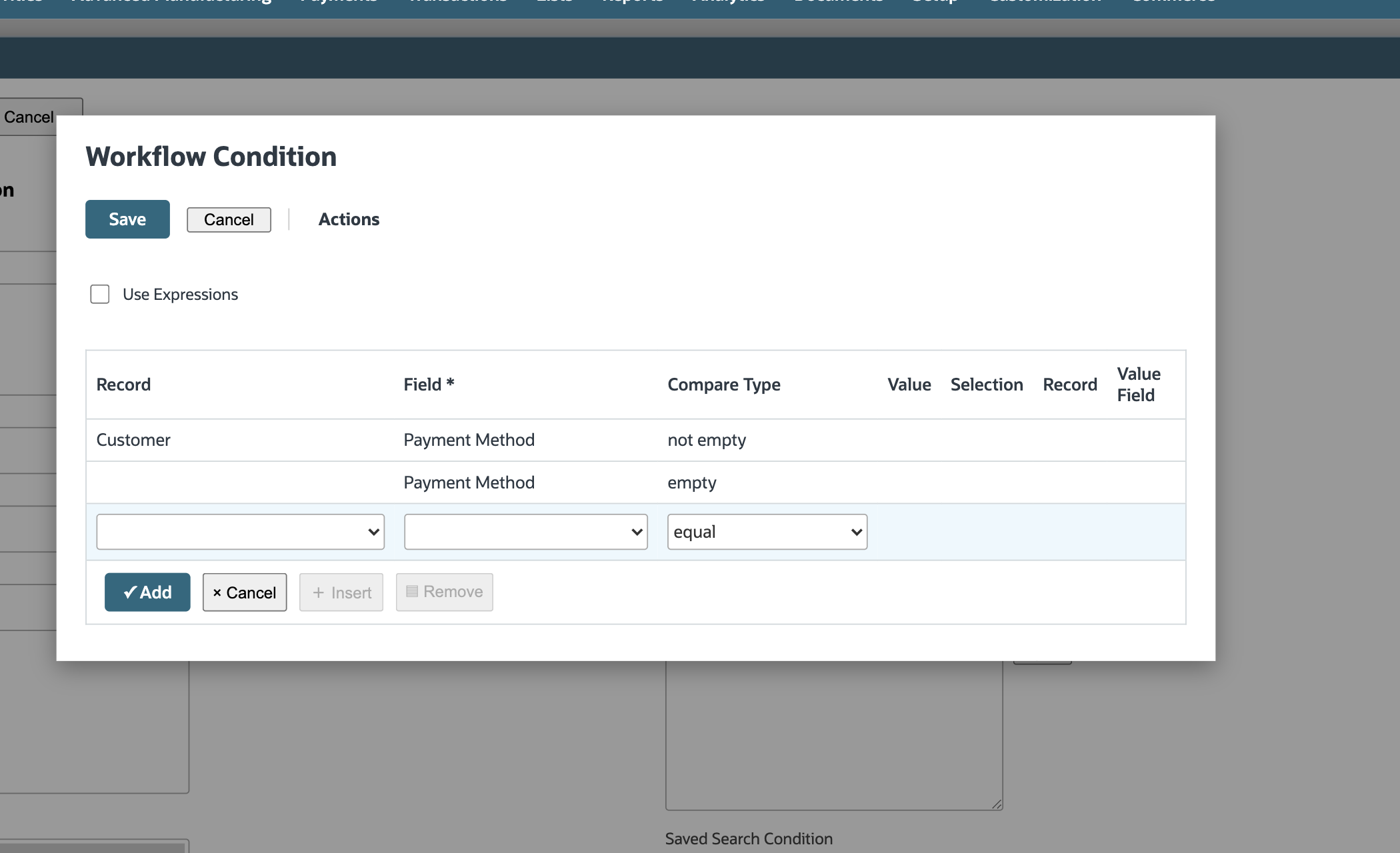Select the Customer record row cell

pos(133,440)
